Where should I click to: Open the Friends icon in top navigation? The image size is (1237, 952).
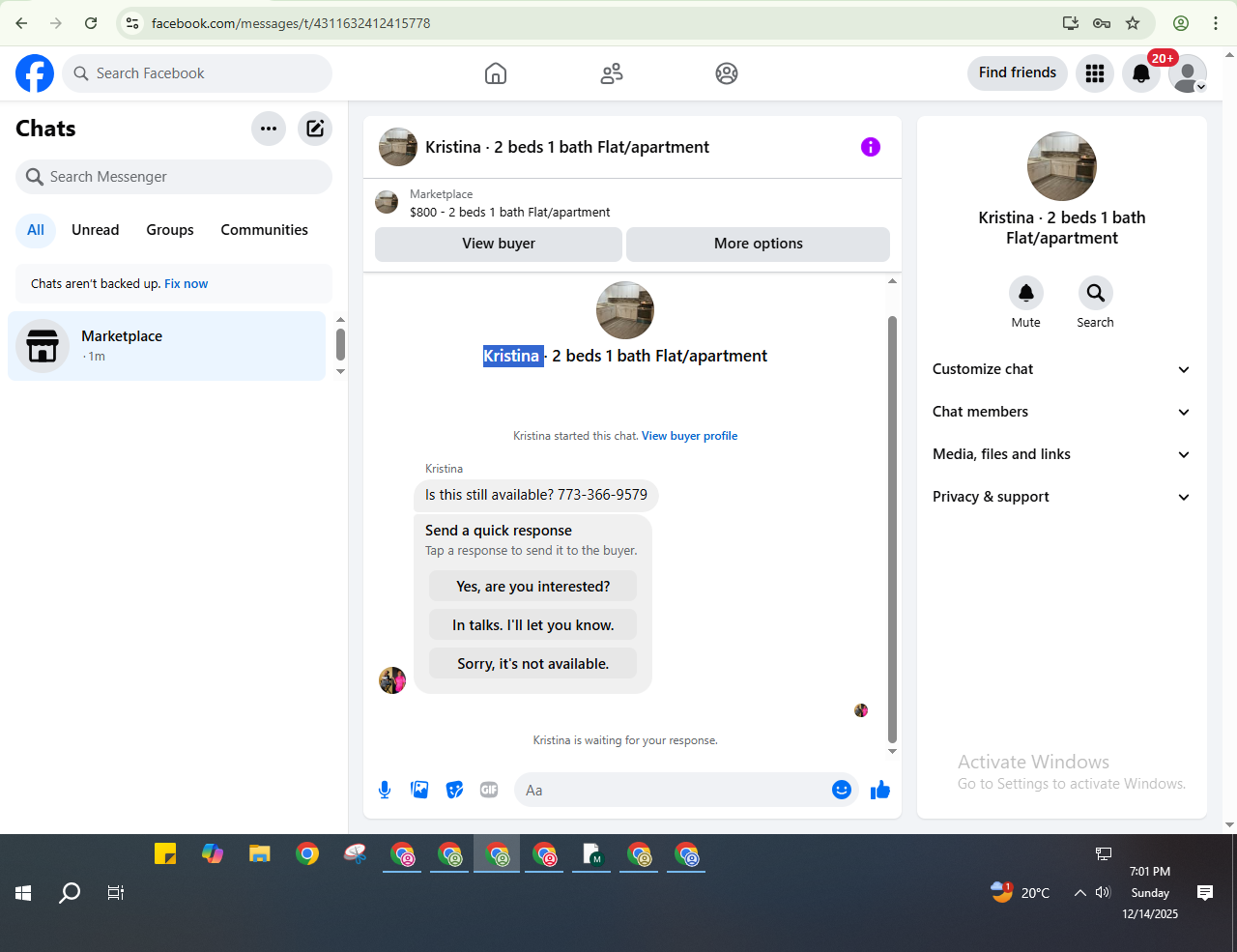tap(612, 73)
